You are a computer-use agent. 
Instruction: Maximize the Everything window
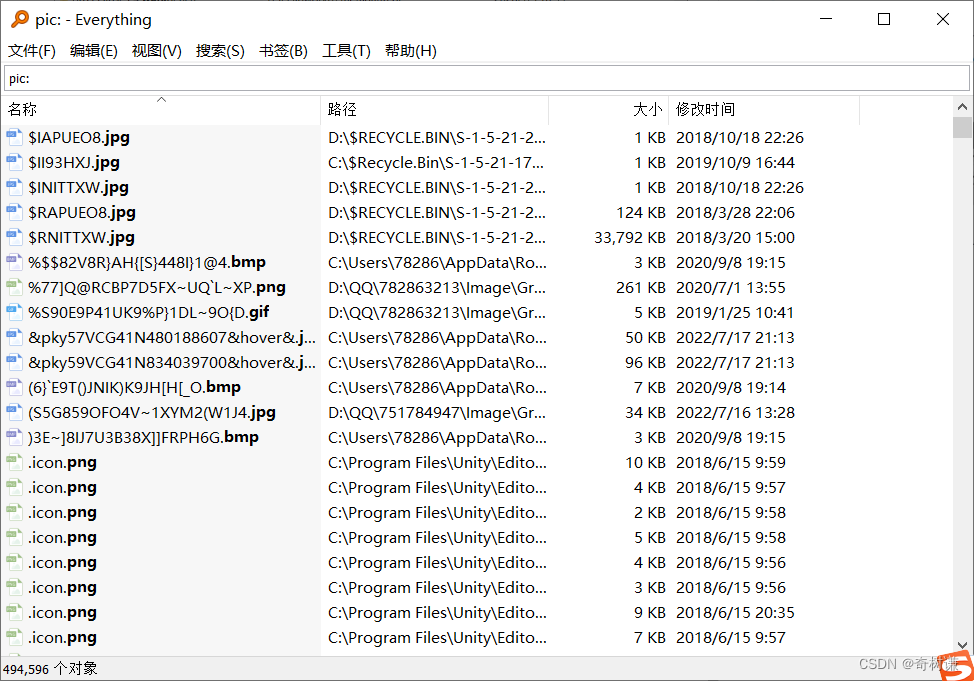[884, 19]
